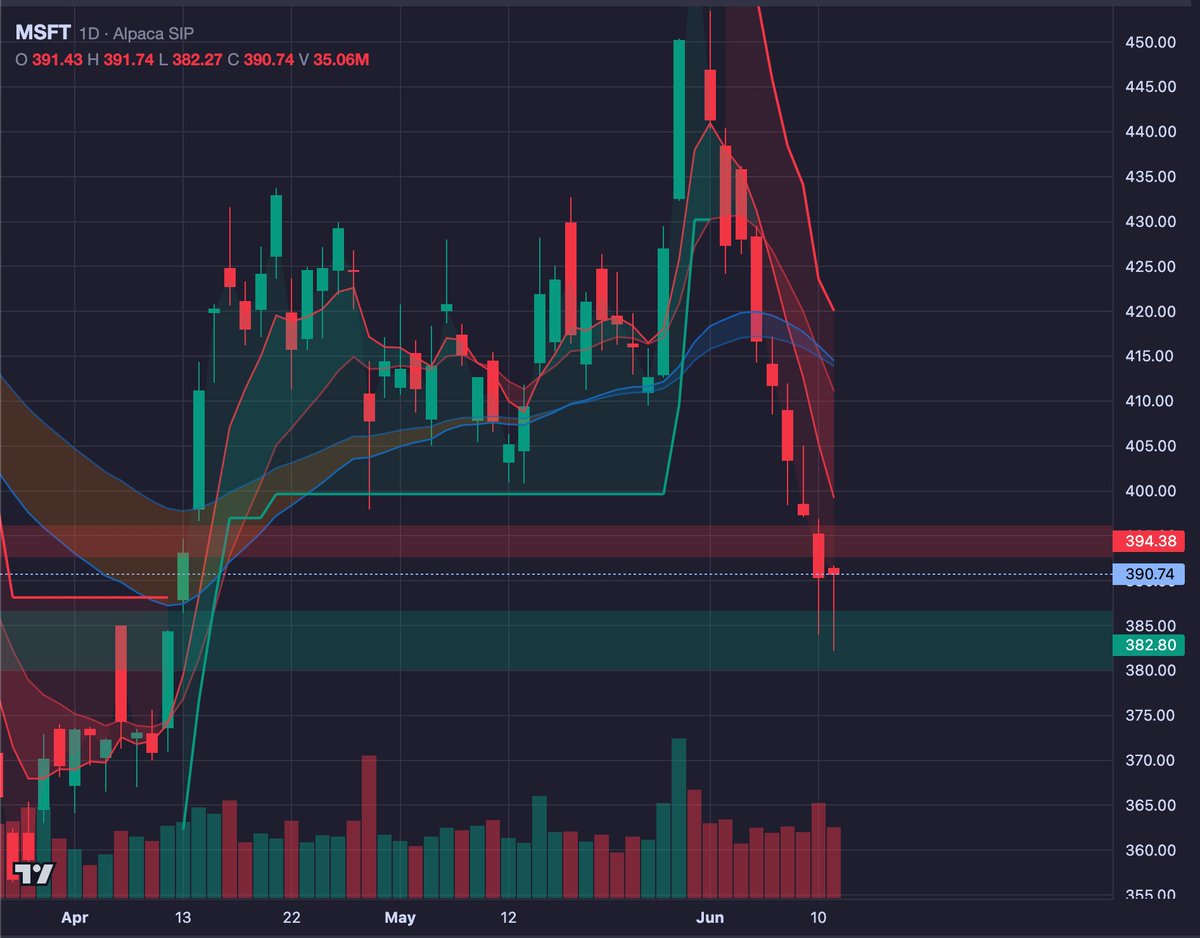Click the 400.00 price axis label

coord(1149,491)
